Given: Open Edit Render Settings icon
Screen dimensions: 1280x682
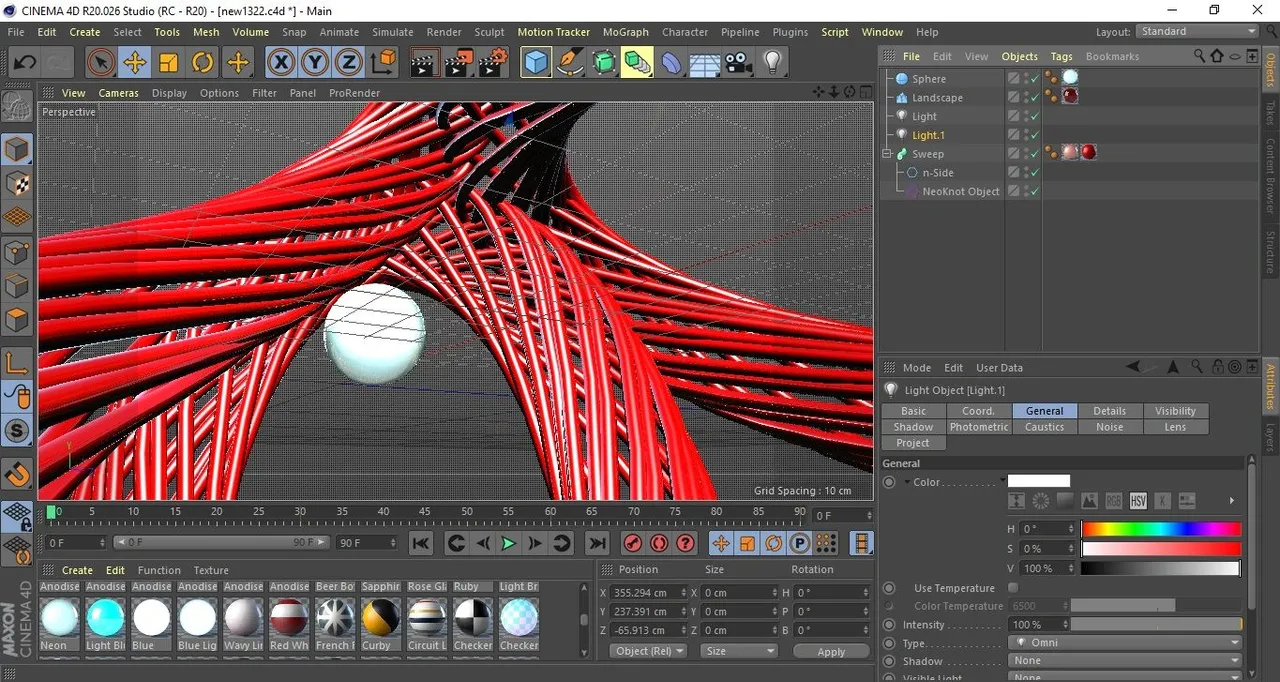Looking at the screenshot, I should click(x=493, y=63).
